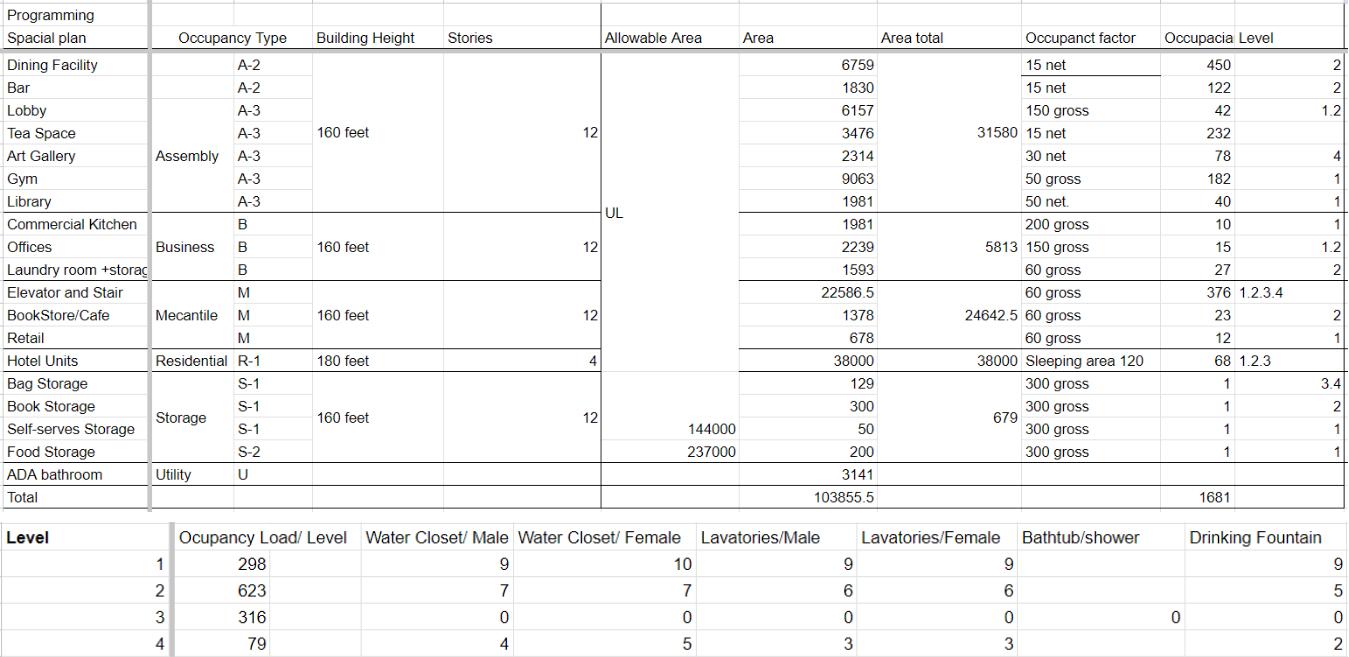Select the 'Art Gallery' cell

click(x=76, y=156)
